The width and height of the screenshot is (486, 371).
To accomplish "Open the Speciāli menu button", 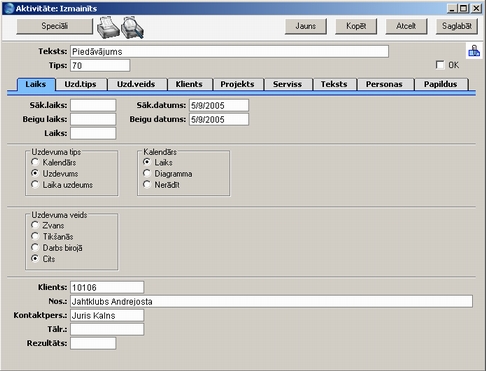I will (x=55, y=26).
